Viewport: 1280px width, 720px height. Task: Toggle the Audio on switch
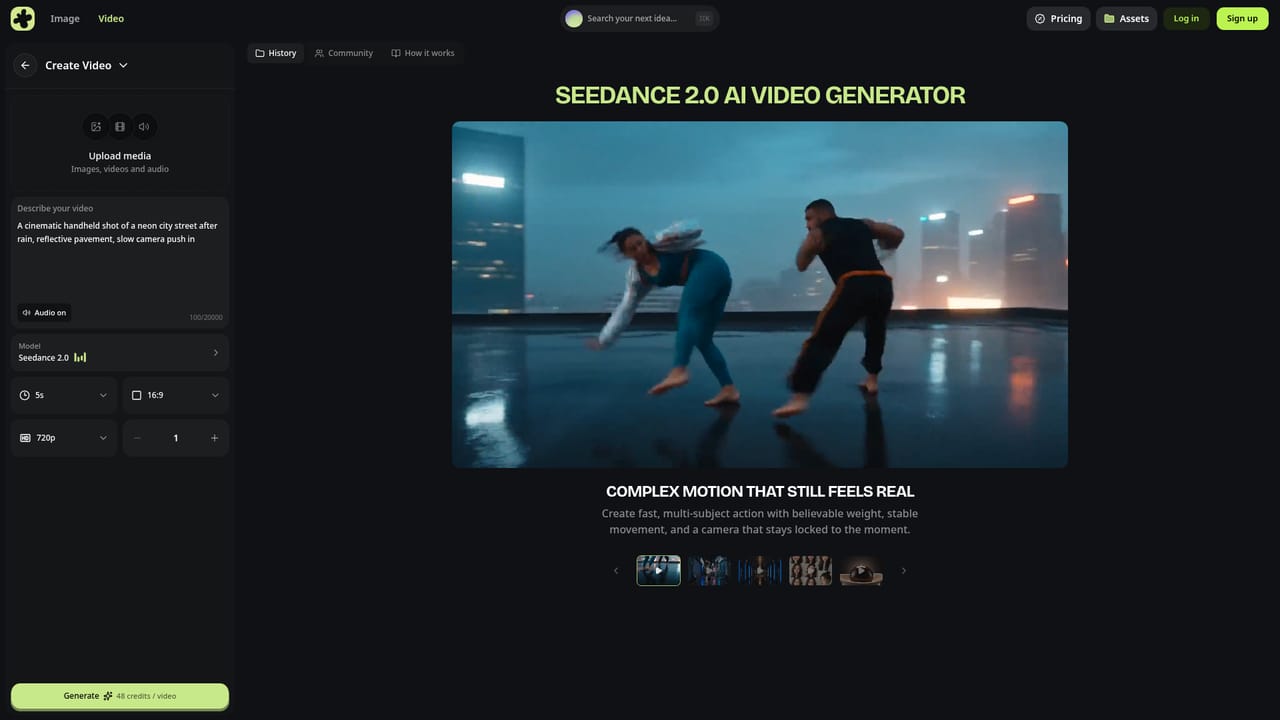coord(44,313)
